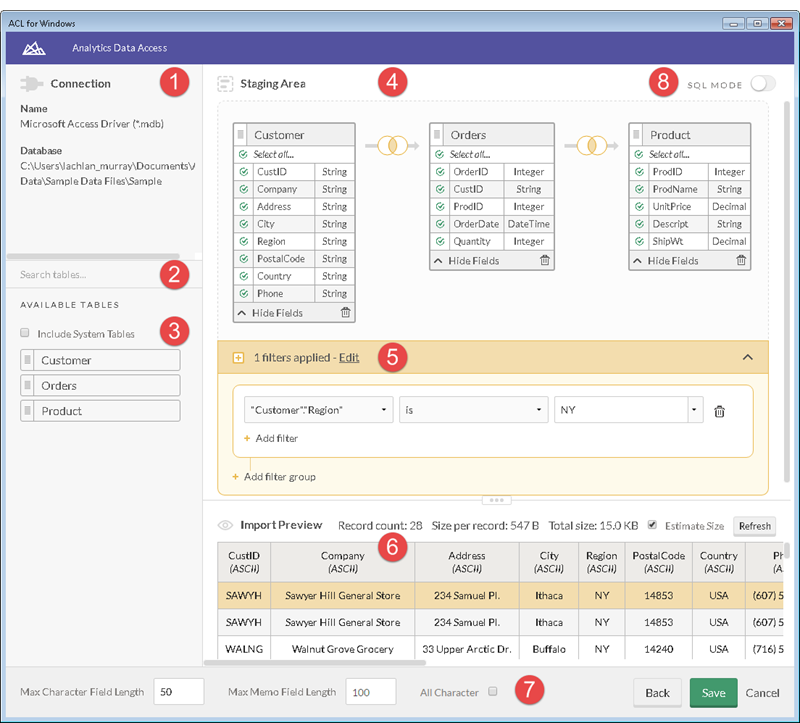Click the Connection plug icon
This screenshot has height=723, width=800.
(x=31, y=84)
